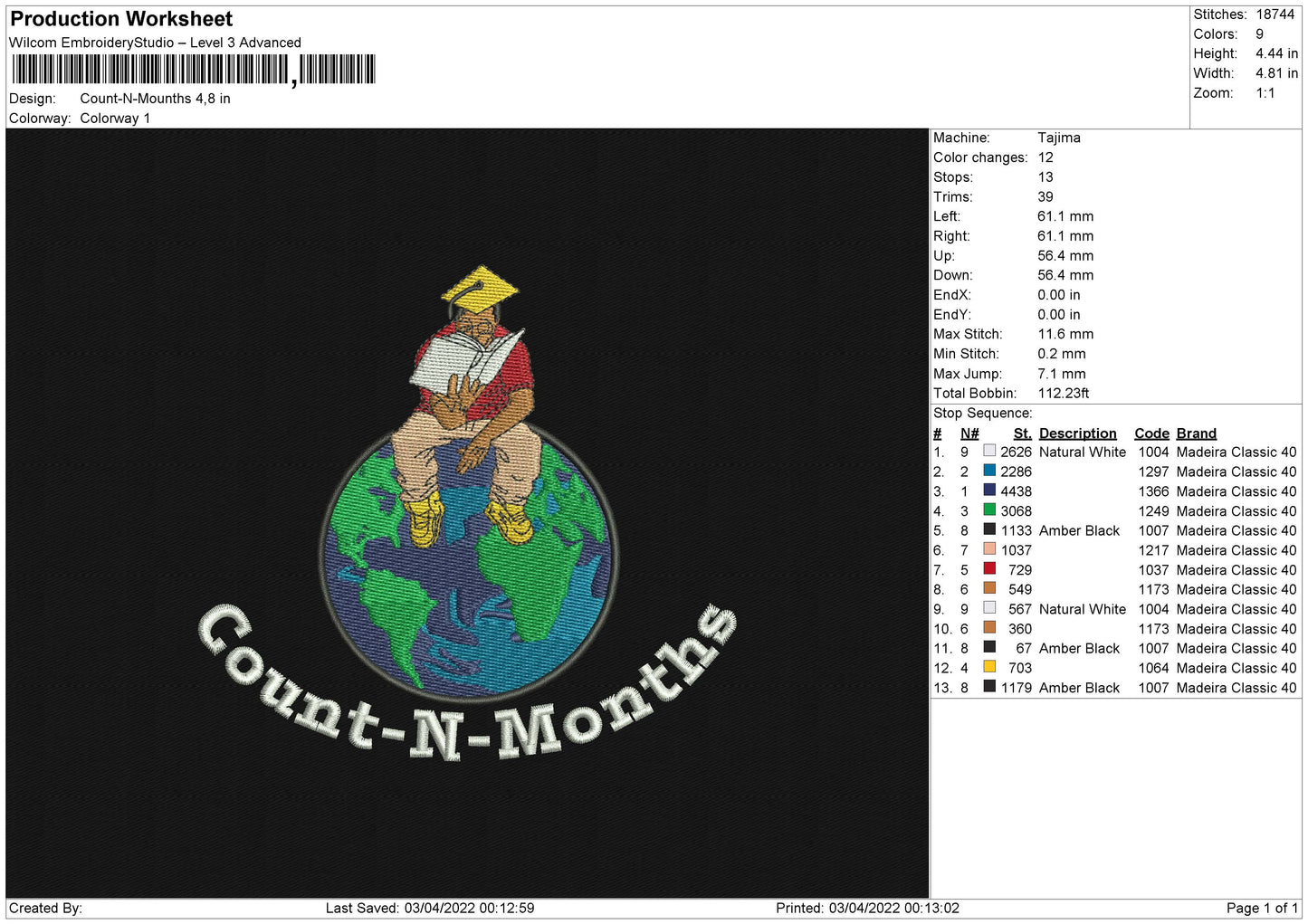The width and height of the screenshot is (1308, 924).
Task: Click the 'Count-N-Months' embroidered text in preview
Action: tap(468, 684)
